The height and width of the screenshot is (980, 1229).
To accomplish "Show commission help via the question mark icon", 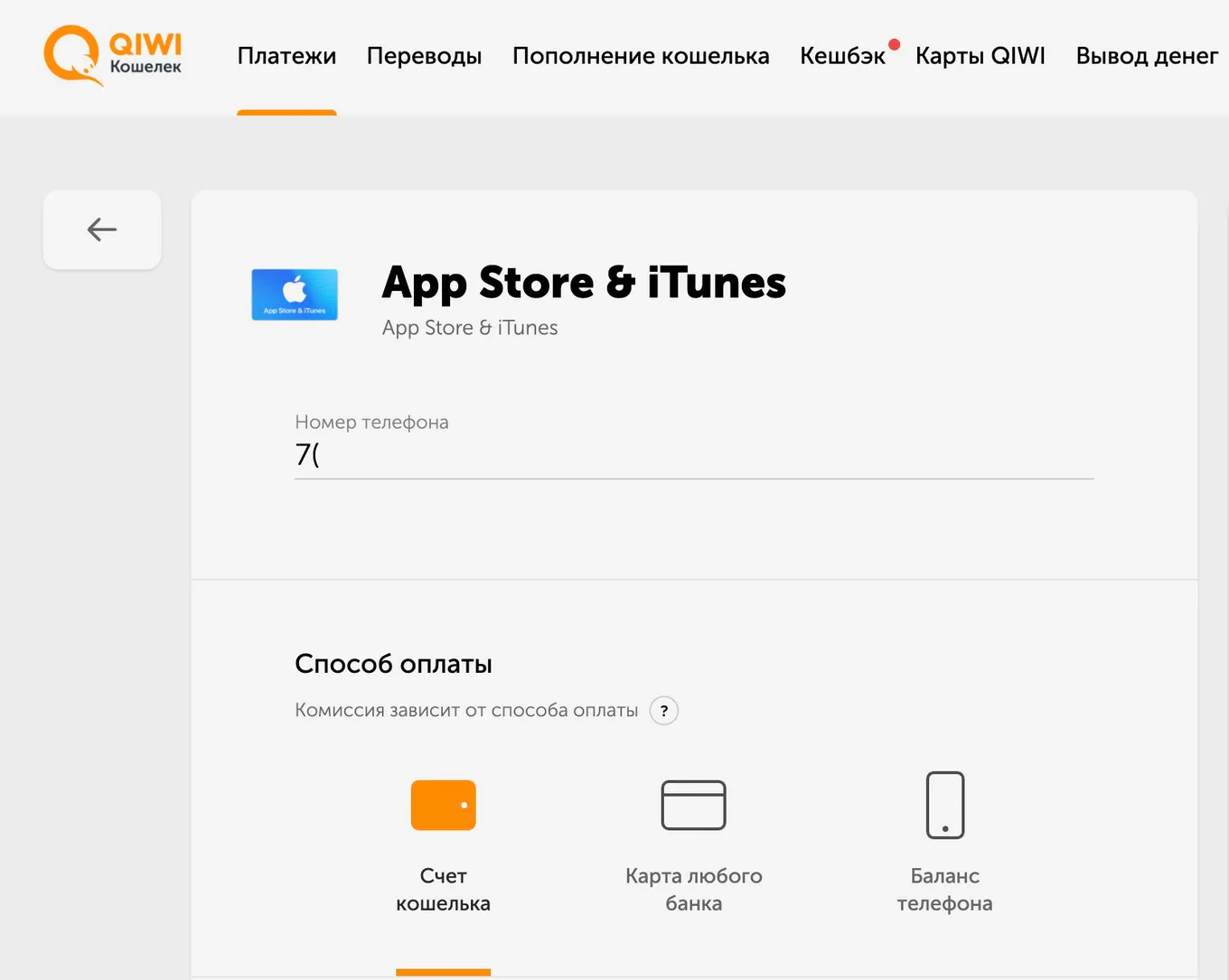I will [x=664, y=711].
